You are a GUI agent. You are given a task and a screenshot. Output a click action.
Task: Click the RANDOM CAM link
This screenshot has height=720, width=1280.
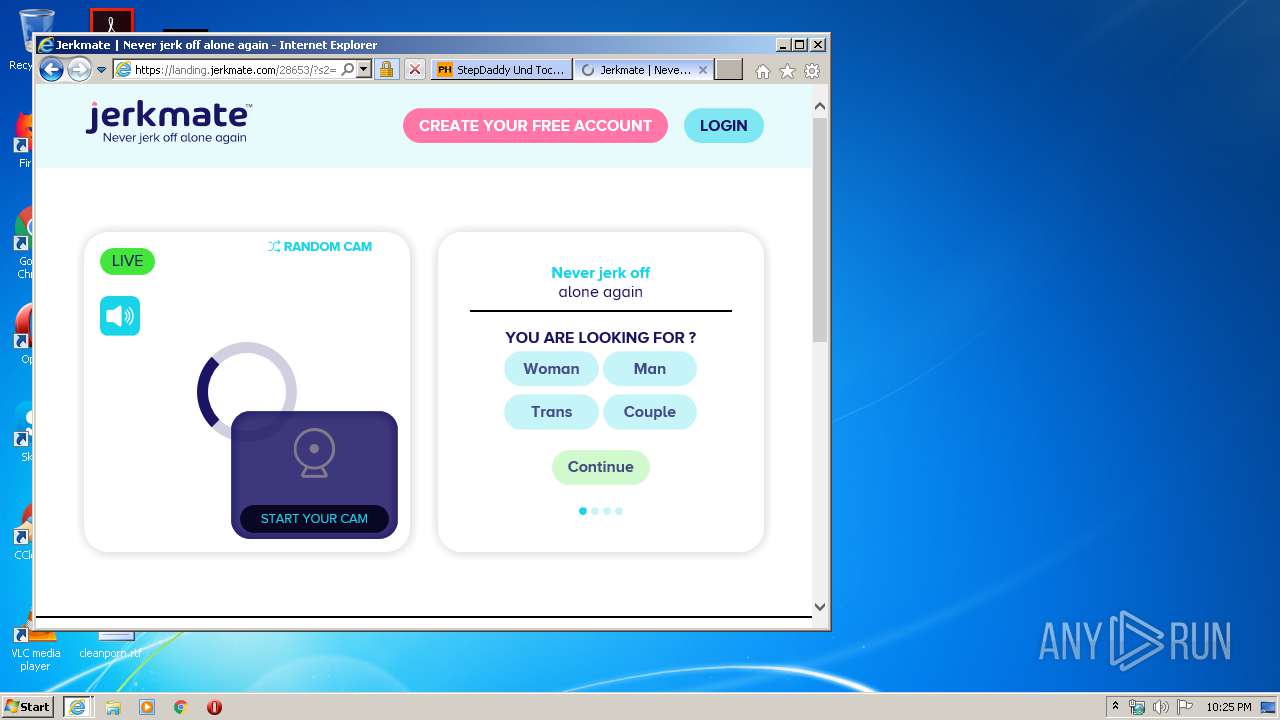320,247
